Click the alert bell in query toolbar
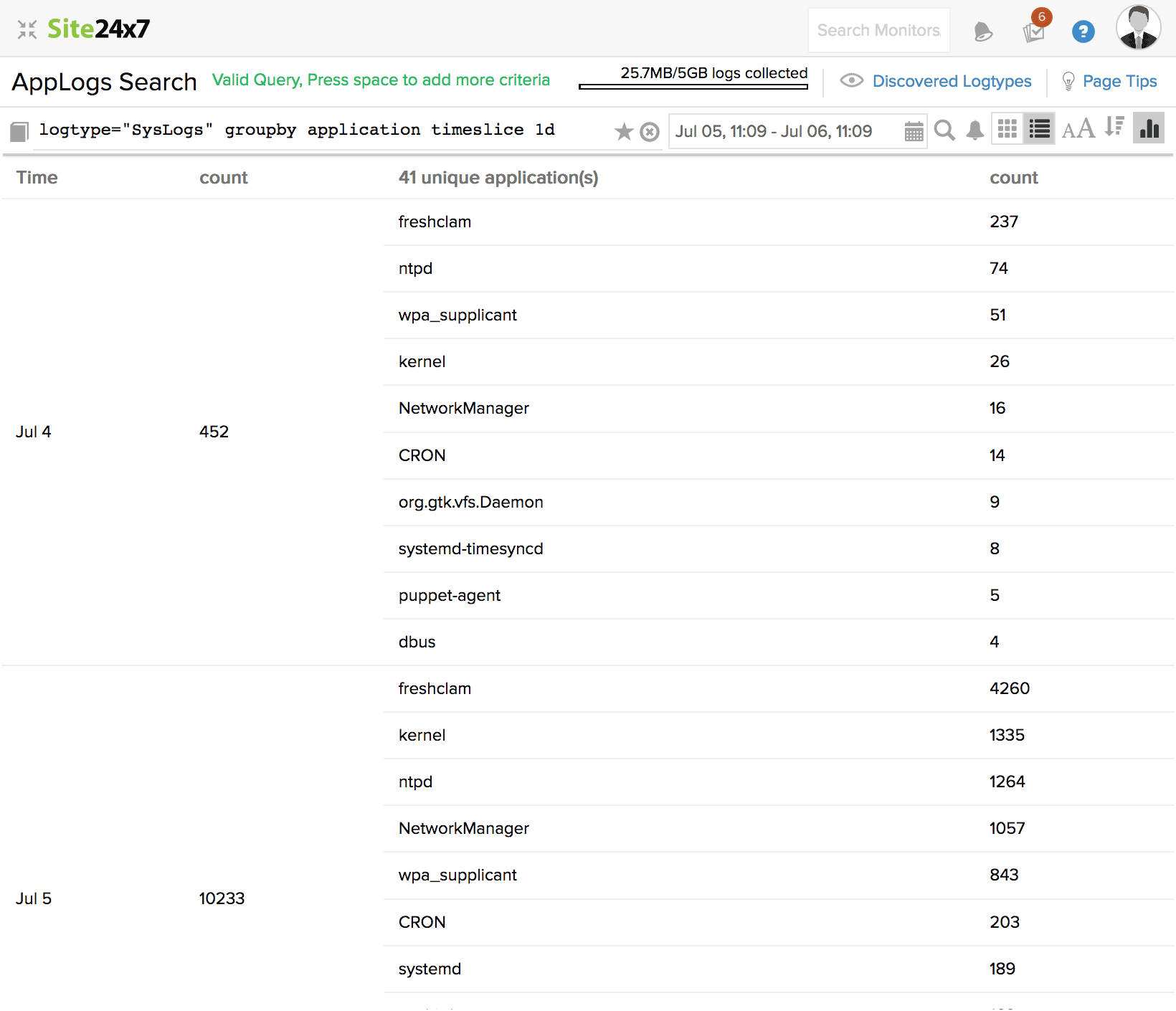The width and height of the screenshot is (1176, 1011). point(975,130)
